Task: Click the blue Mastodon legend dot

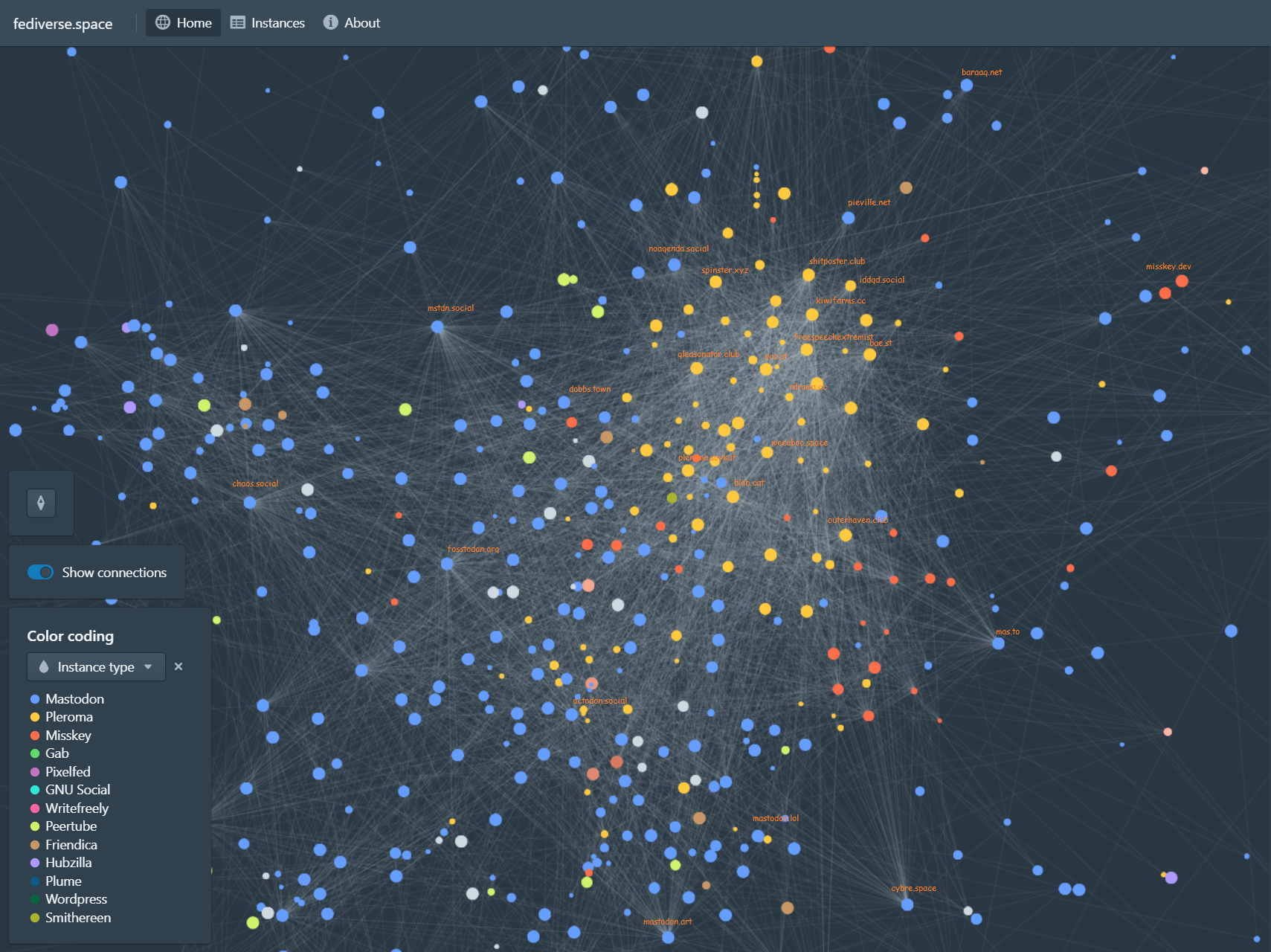Action: click(x=35, y=699)
